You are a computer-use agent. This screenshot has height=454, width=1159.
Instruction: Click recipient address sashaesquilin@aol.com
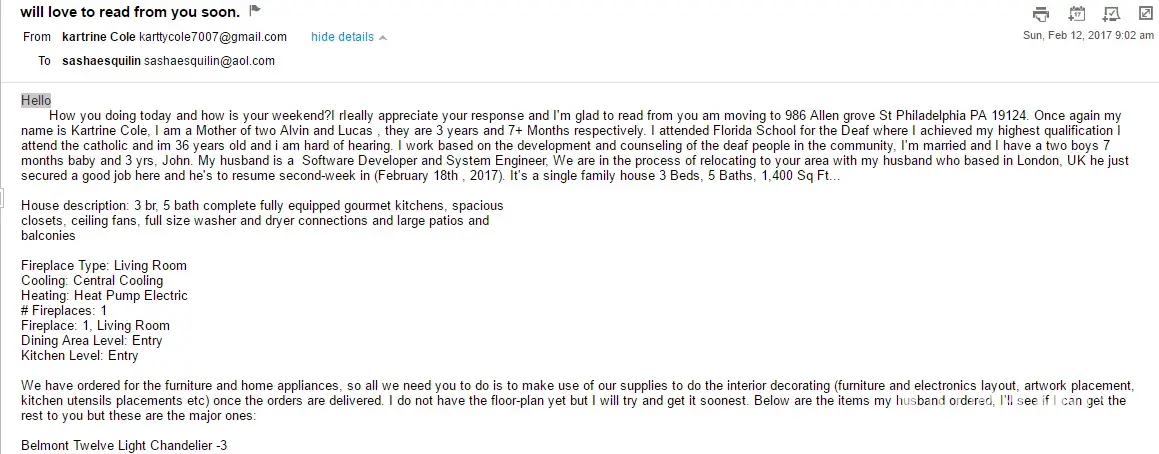[209, 61]
